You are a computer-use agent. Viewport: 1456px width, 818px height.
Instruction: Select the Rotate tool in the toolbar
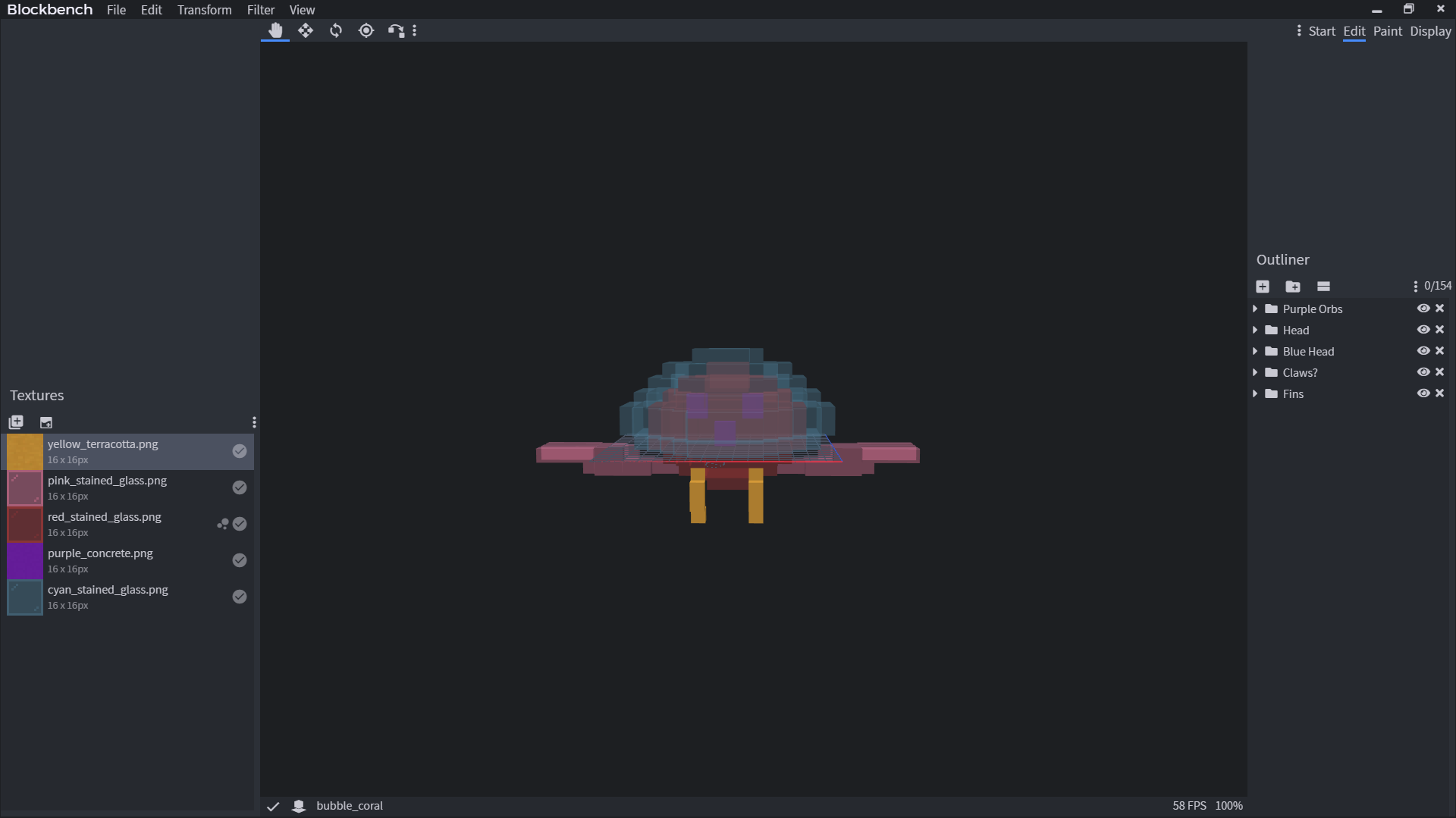(336, 30)
